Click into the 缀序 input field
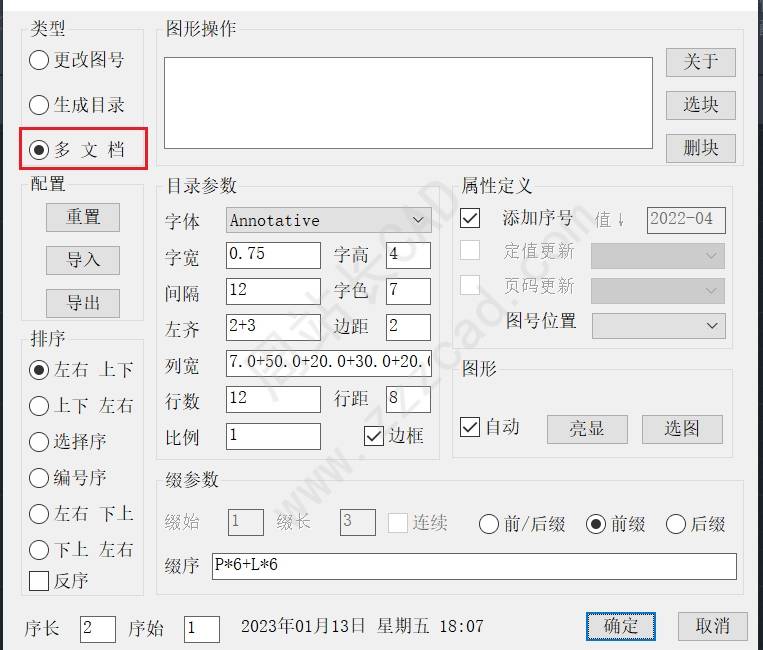 (474, 566)
